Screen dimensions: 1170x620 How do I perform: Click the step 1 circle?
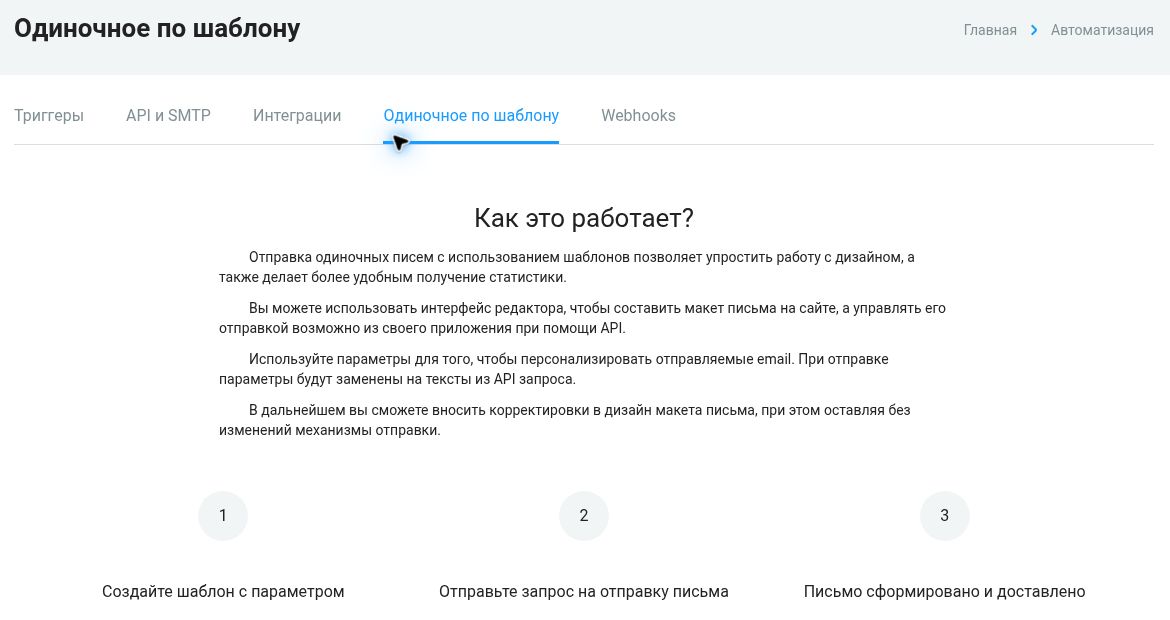222,516
